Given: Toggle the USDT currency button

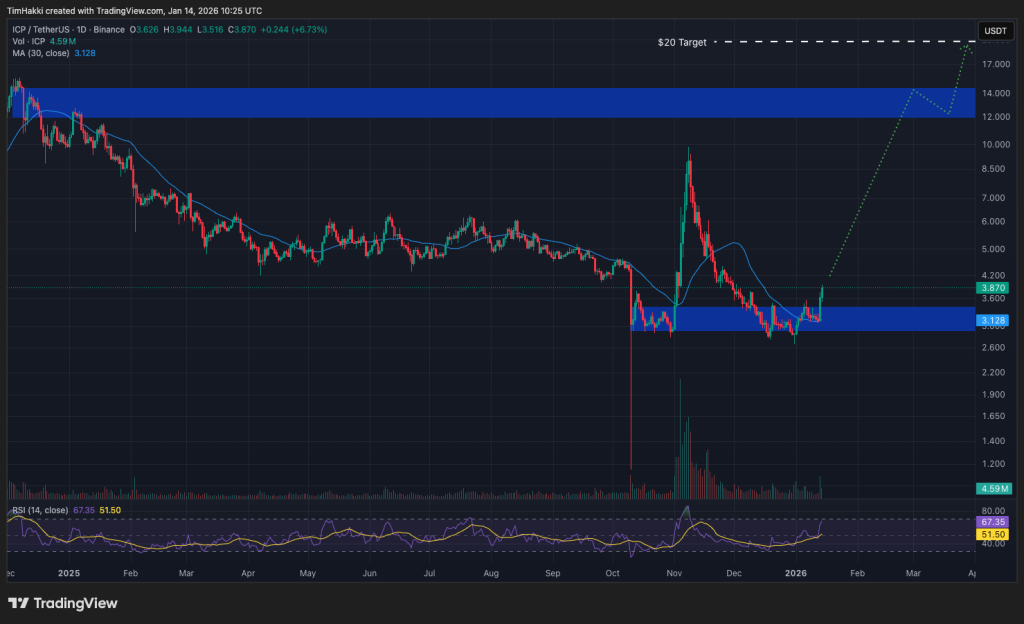Looking at the screenshot, I should pyautogui.click(x=995, y=31).
